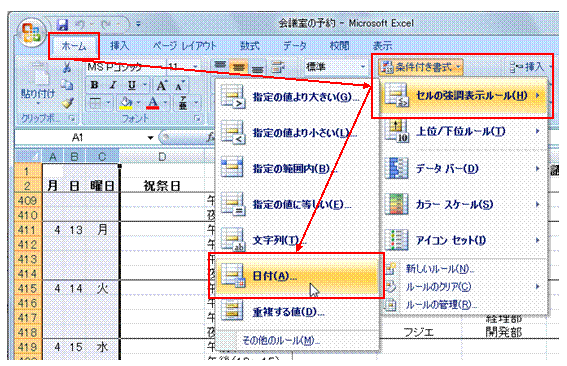Open the fill color dropdown arrow

[x=138, y=103]
